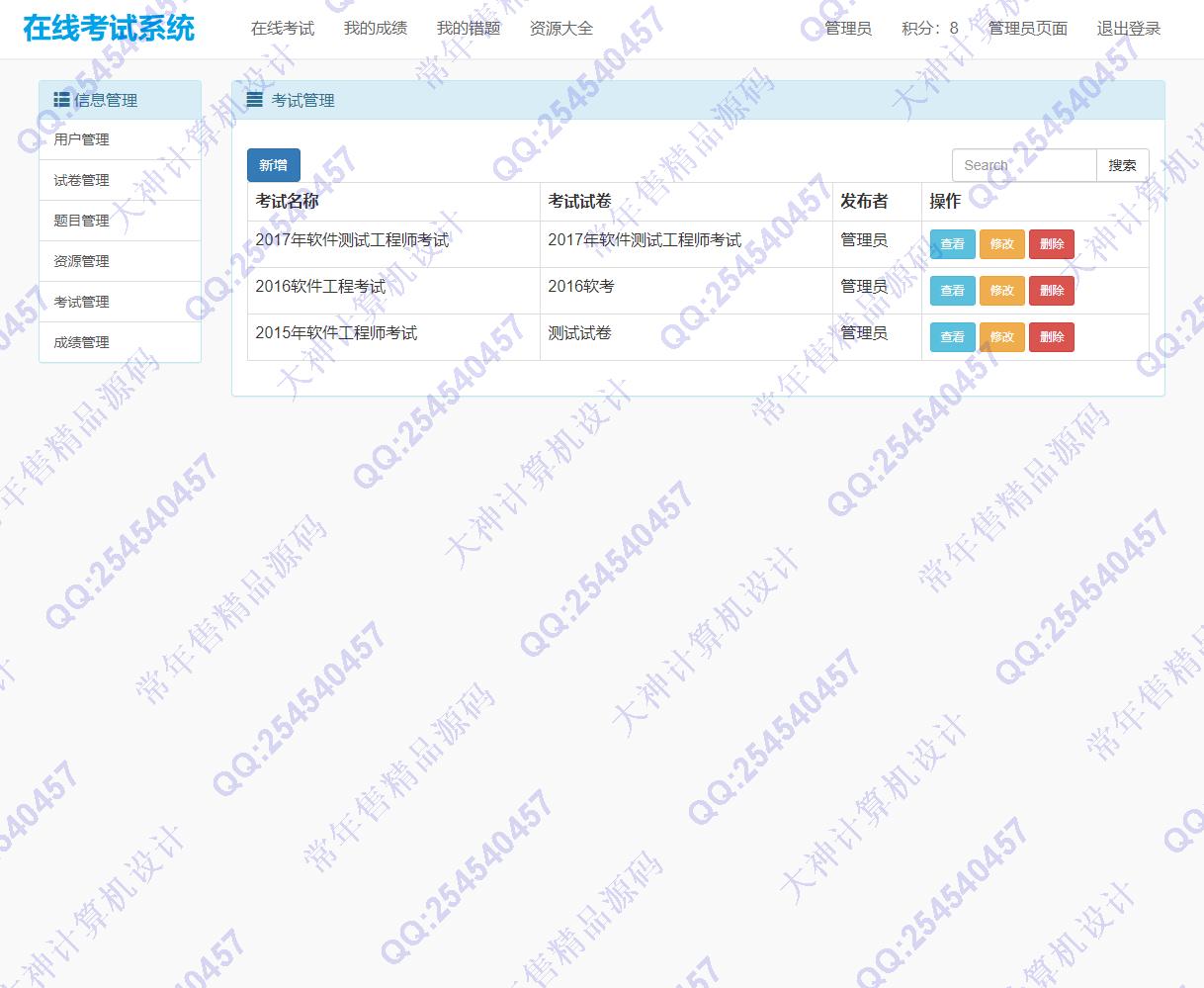View the 2017年软件测试工程师考试 exam with 查看
This screenshot has width=1204, height=988.
click(x=952, y=244)
